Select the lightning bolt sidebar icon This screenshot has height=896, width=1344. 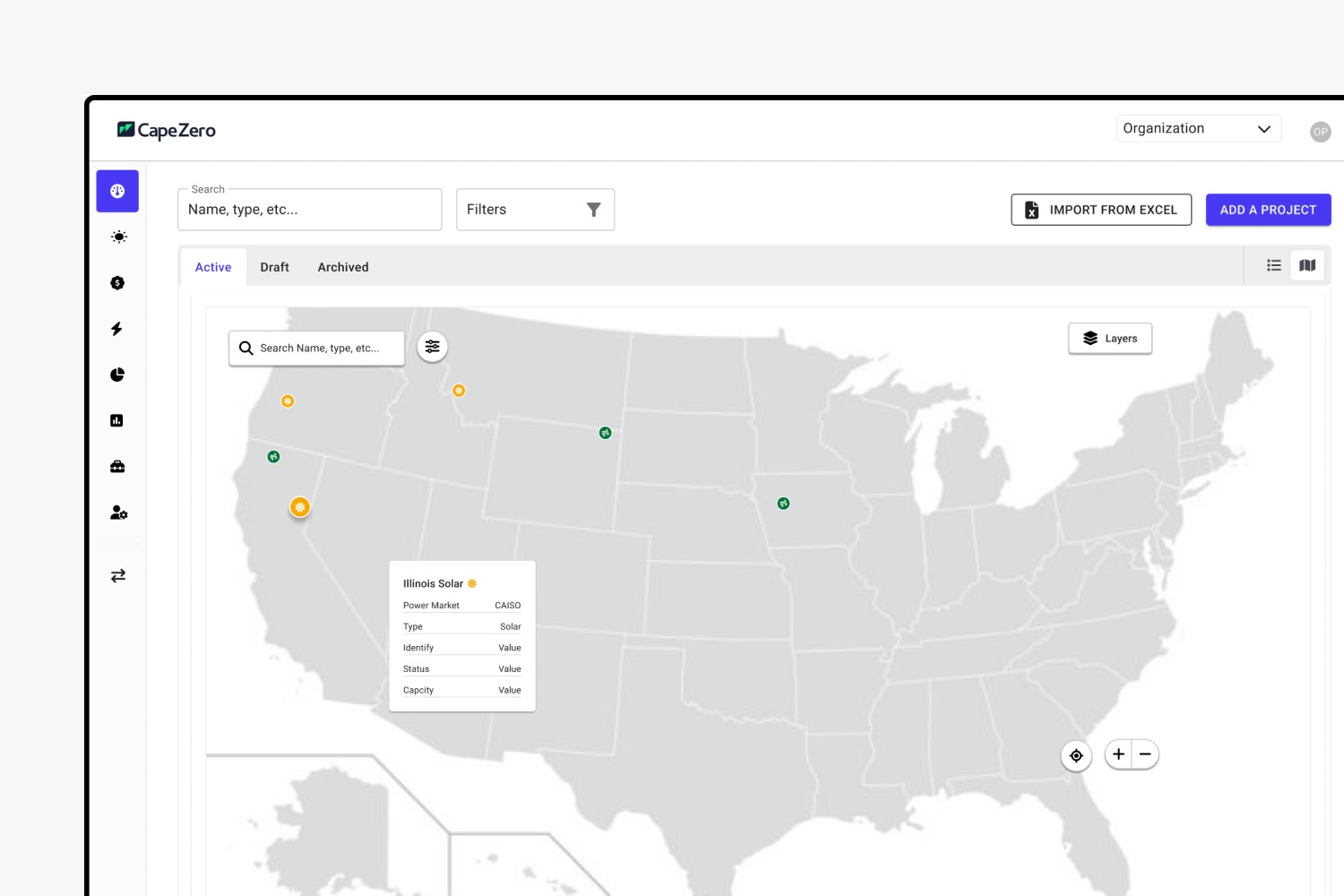(x=117, y=329)
